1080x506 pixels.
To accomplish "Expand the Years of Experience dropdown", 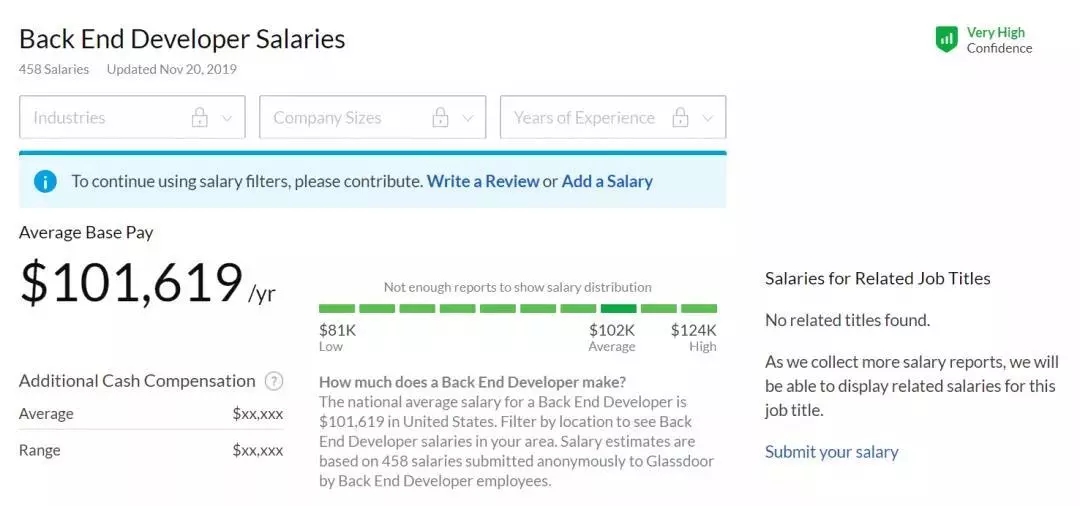I will tap(707, 118).
